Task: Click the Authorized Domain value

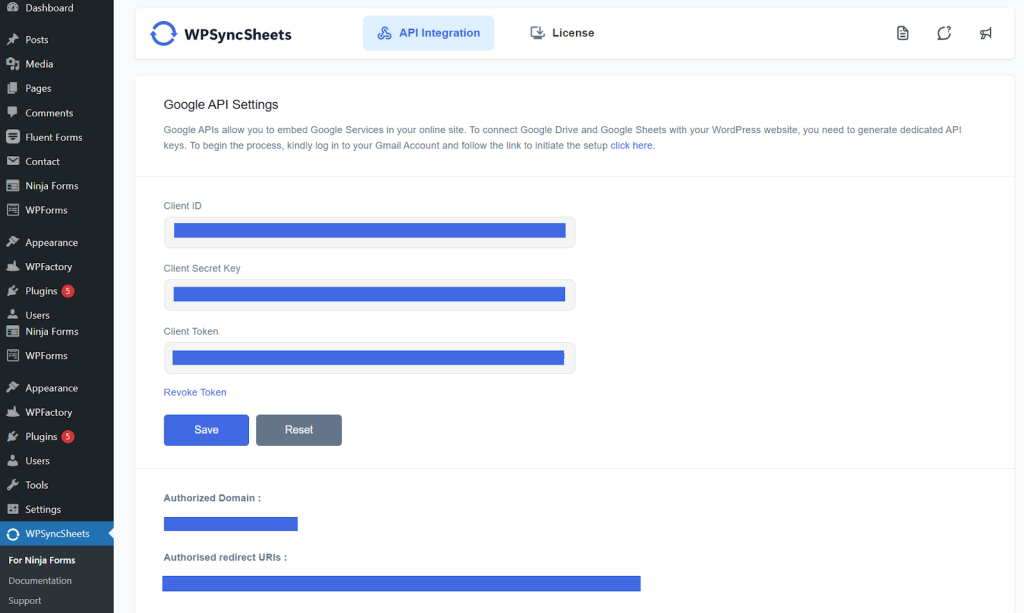Action: (231, 524)
